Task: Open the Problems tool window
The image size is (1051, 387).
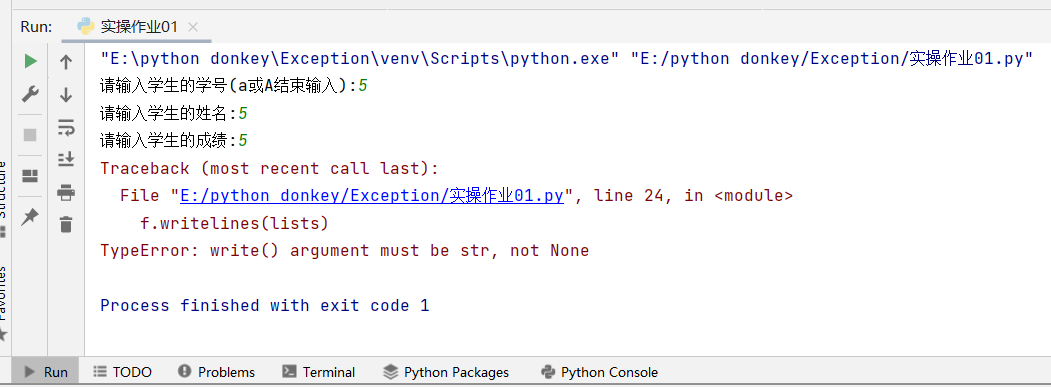Action: click(x=217, y=372)
